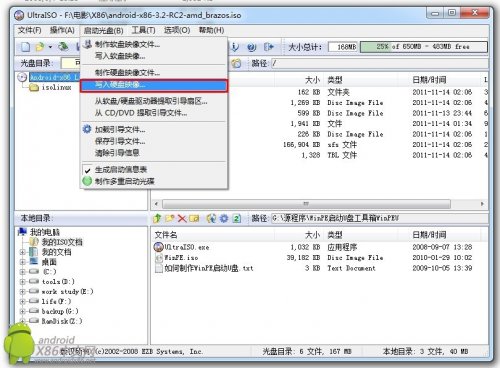Click the New image toolbar icon
Image resolution: width=500 pixels, height=368 pixels.
(x=26, y=47)
